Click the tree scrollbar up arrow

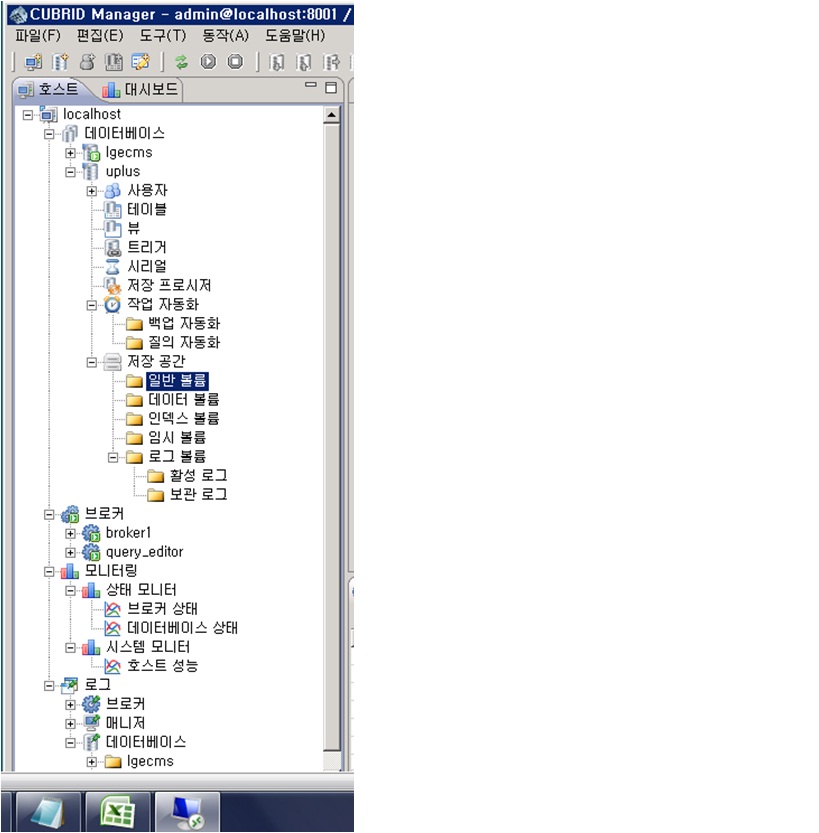331,115
